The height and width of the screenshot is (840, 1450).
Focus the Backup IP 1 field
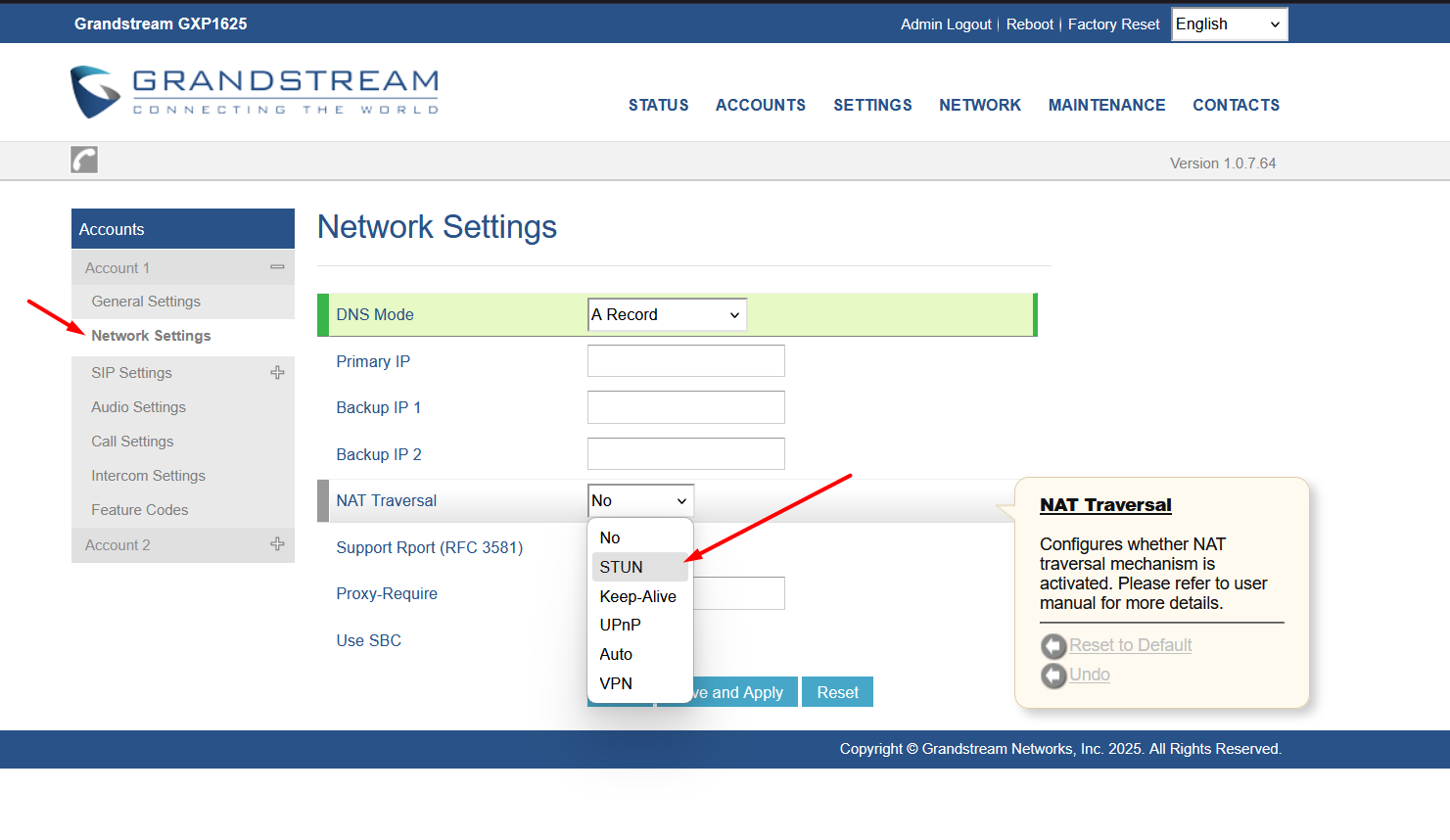click(x=686, y=407)
